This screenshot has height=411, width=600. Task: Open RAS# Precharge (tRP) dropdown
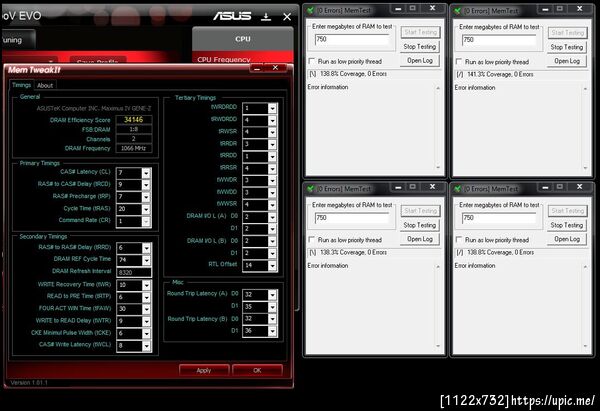point(146,197)
